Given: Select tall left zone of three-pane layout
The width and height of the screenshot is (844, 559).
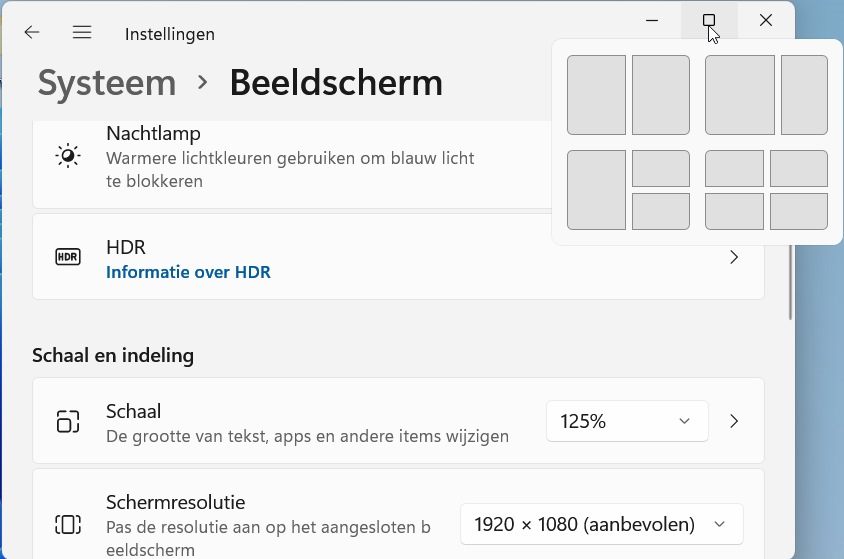Looking at the screenshot, I should pyautogui.click(x=596, y=190).
